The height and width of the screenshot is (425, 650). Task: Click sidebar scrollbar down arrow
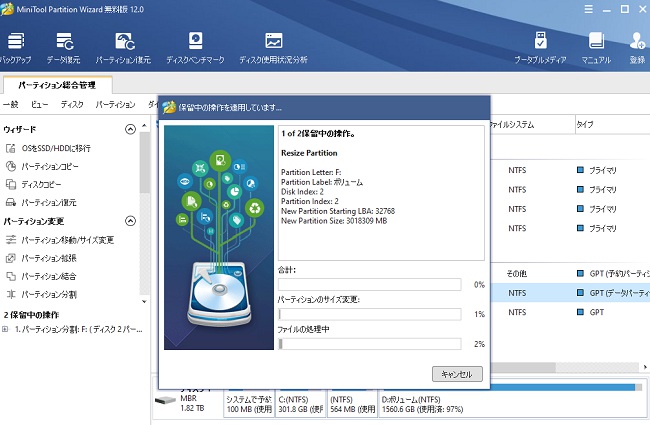tap(144, 301)
